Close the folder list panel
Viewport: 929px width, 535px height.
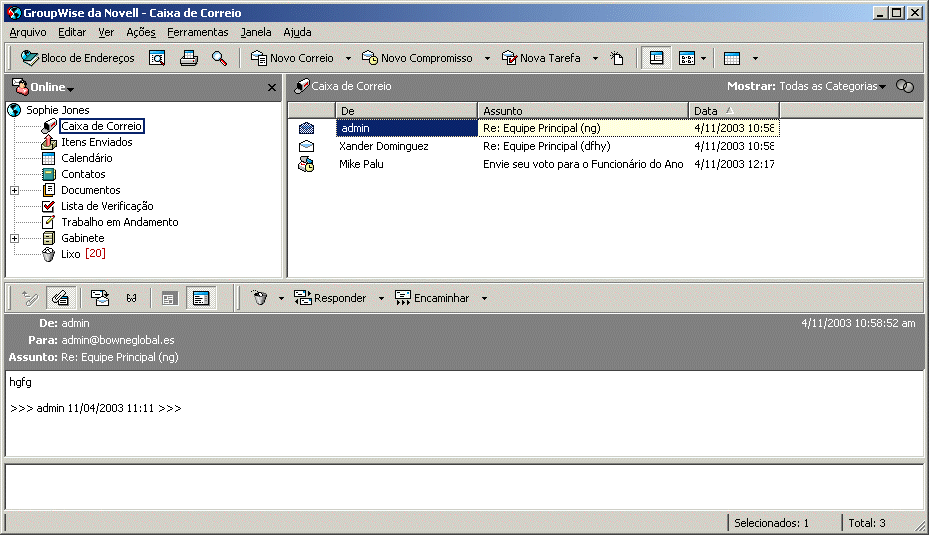[x=272, y=88]
